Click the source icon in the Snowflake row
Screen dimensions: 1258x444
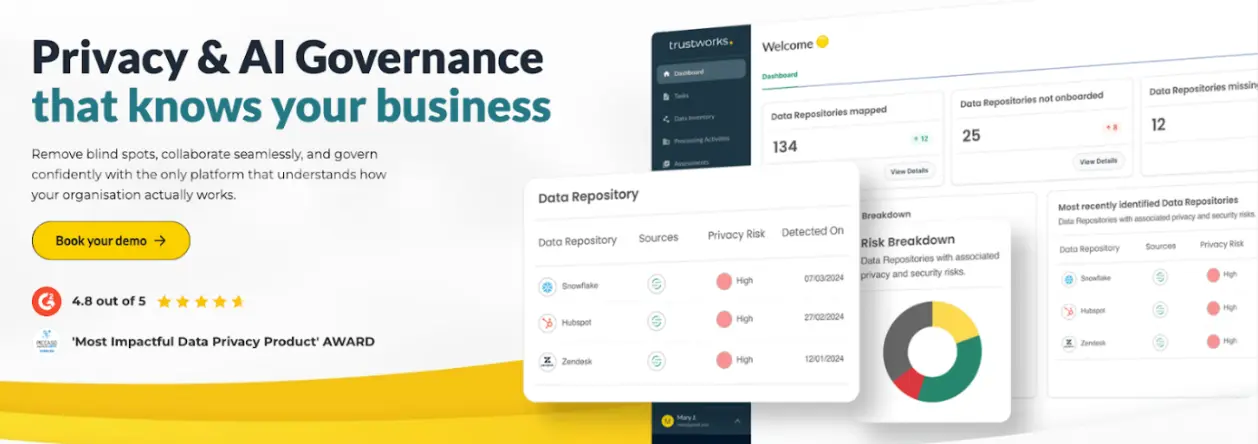pos(656,284)
